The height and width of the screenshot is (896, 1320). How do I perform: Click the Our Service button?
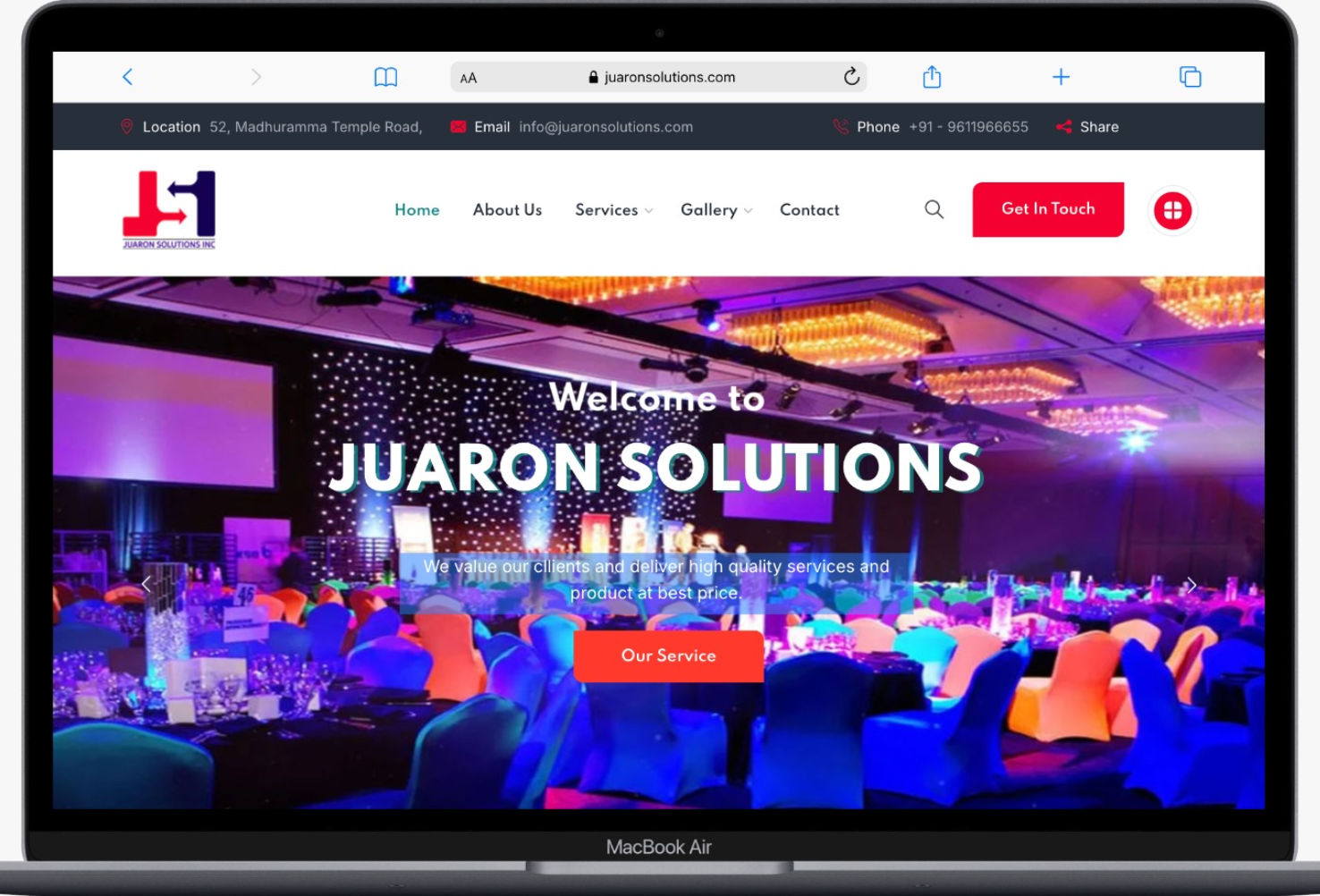pos(668,655)
